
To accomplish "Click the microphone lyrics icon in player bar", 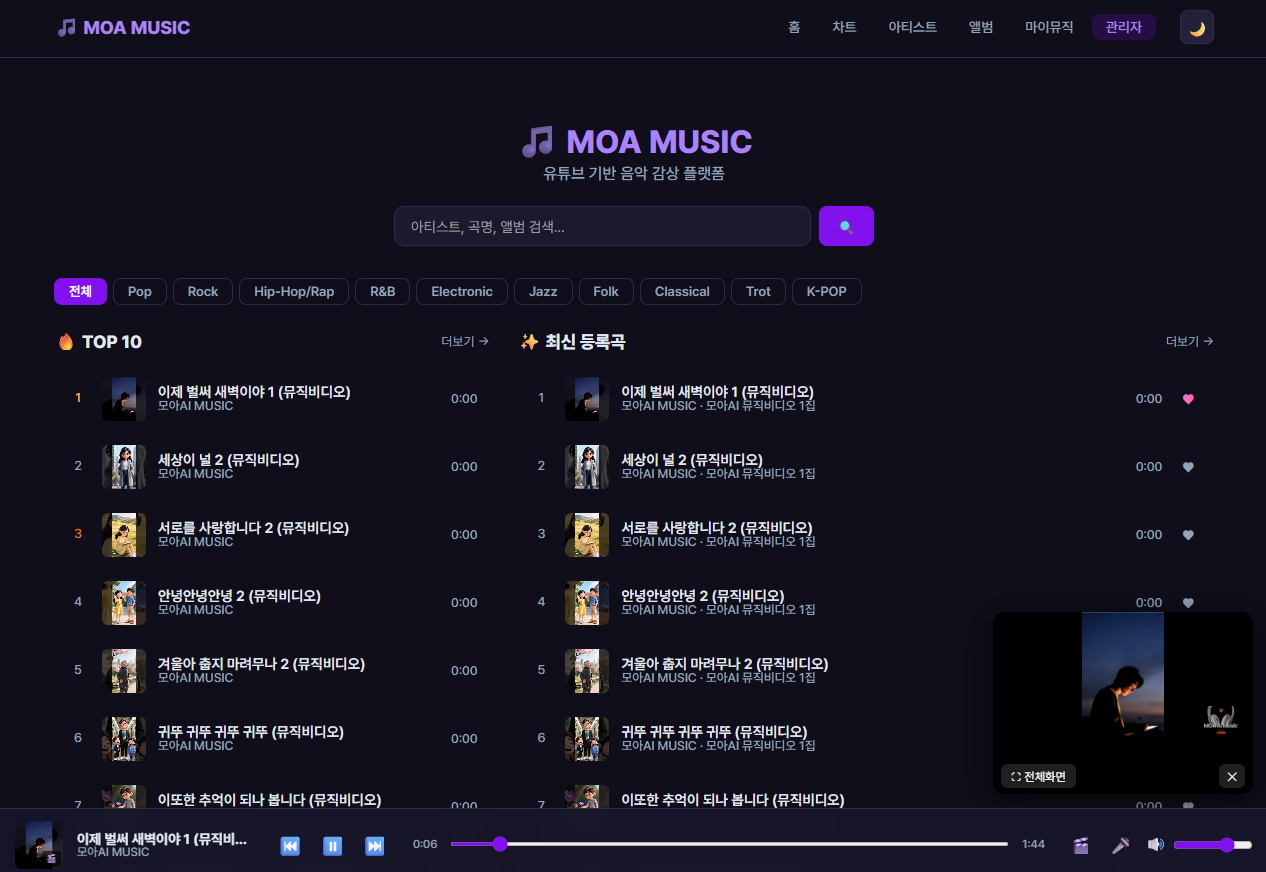I will (x=1120, y=845).
